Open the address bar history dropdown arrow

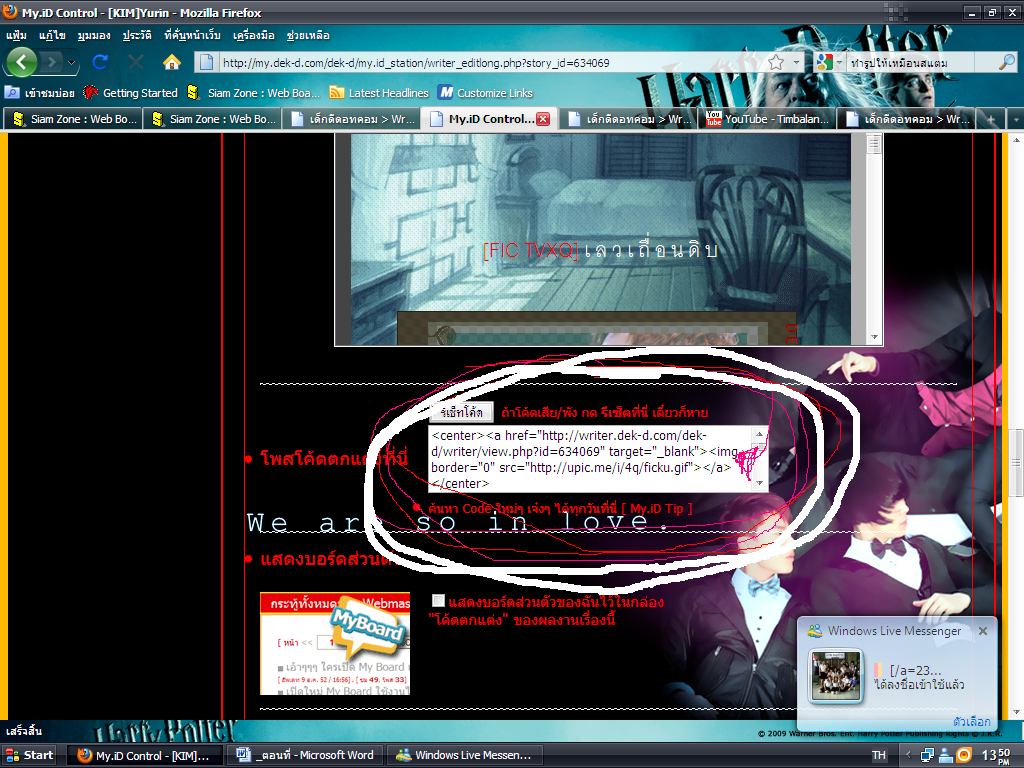tap(796, 63)
